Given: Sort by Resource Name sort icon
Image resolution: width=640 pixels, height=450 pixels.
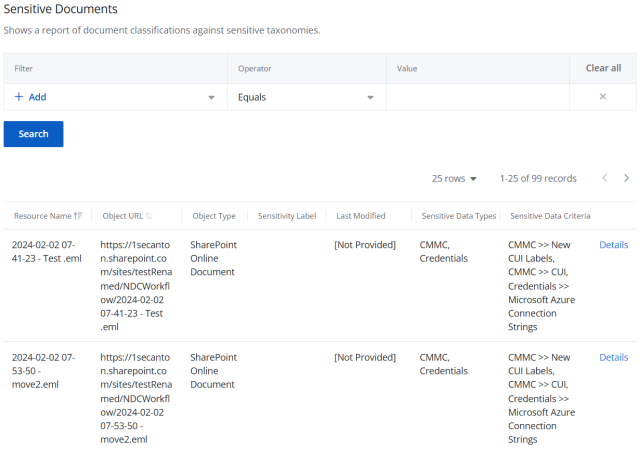Looking at the screenshot, I should (x=78, y=216).
